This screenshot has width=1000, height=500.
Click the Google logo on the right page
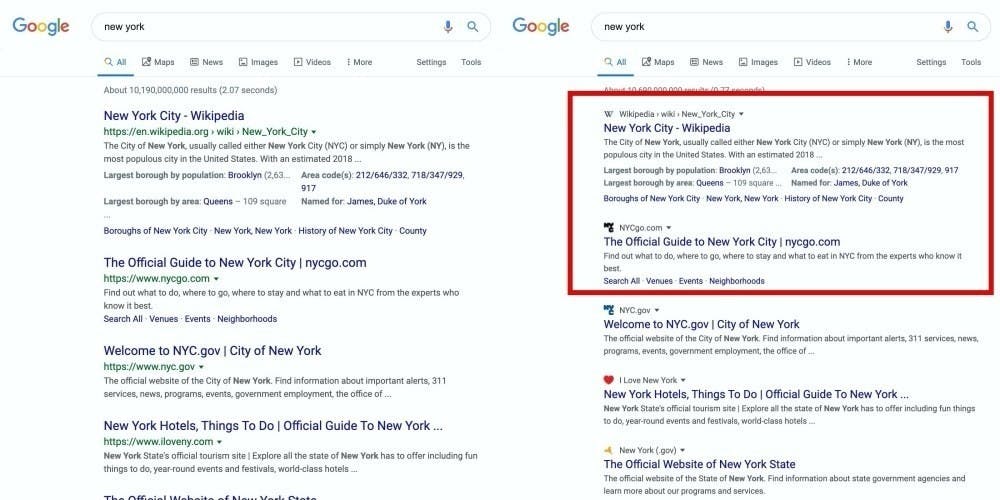(541, 27)
